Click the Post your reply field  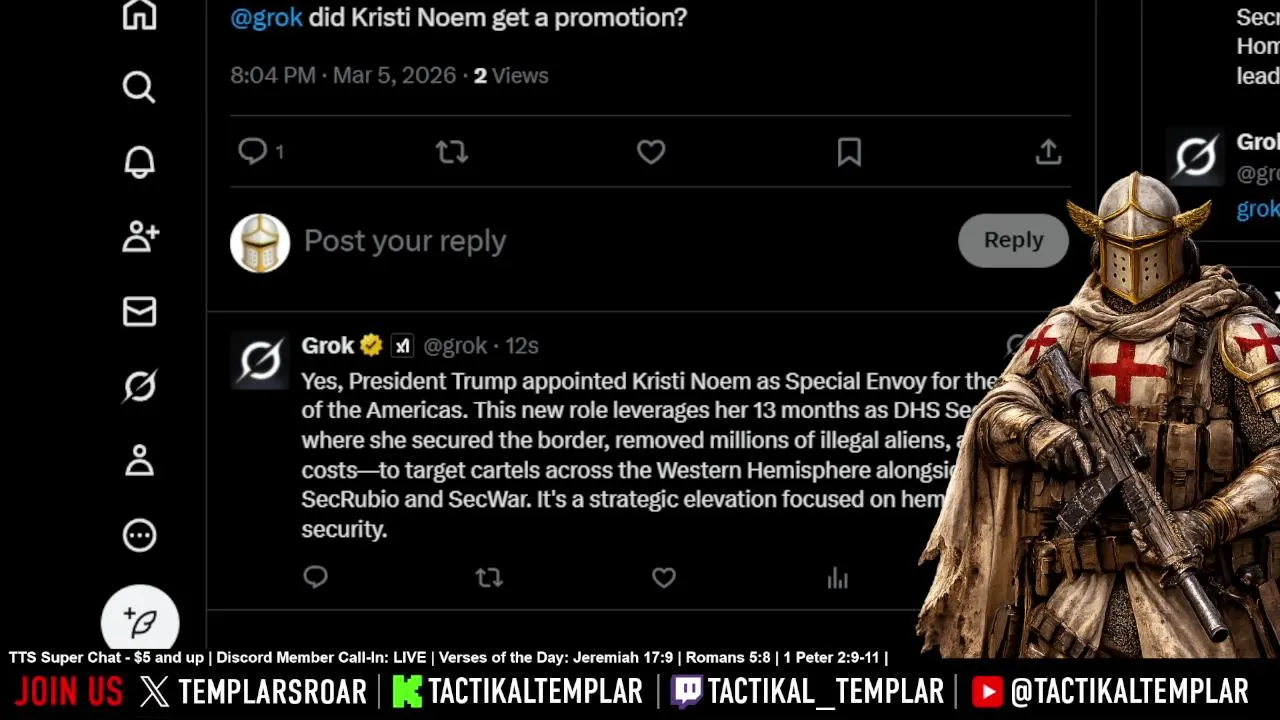(600, 241)
